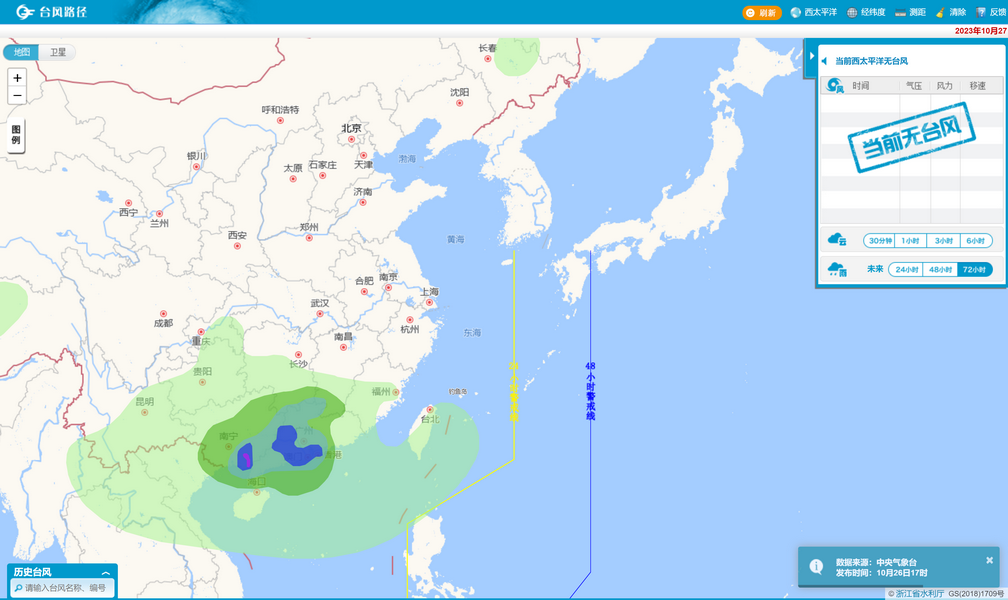Choose 48小时 rainfall forecast tab

[x=940, y=269]
